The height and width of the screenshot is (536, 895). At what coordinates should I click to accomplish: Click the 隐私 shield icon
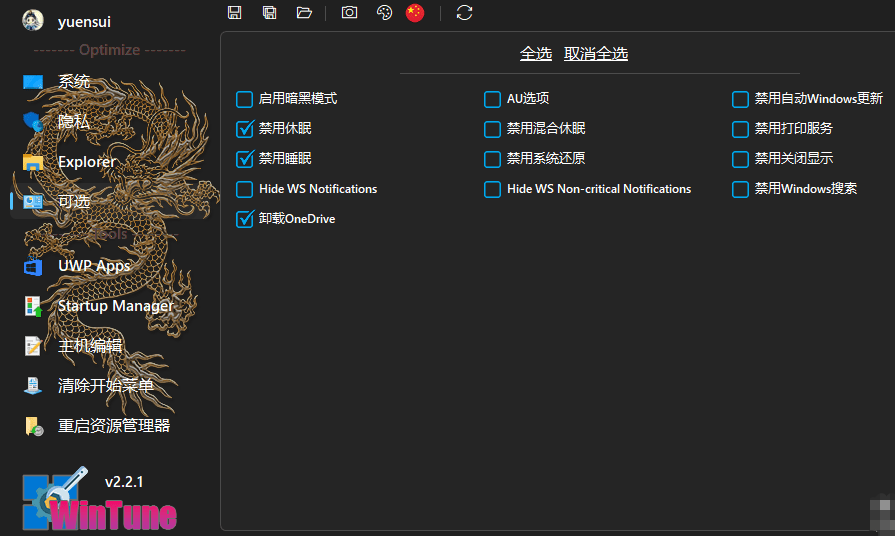click(x=33, y=122)
